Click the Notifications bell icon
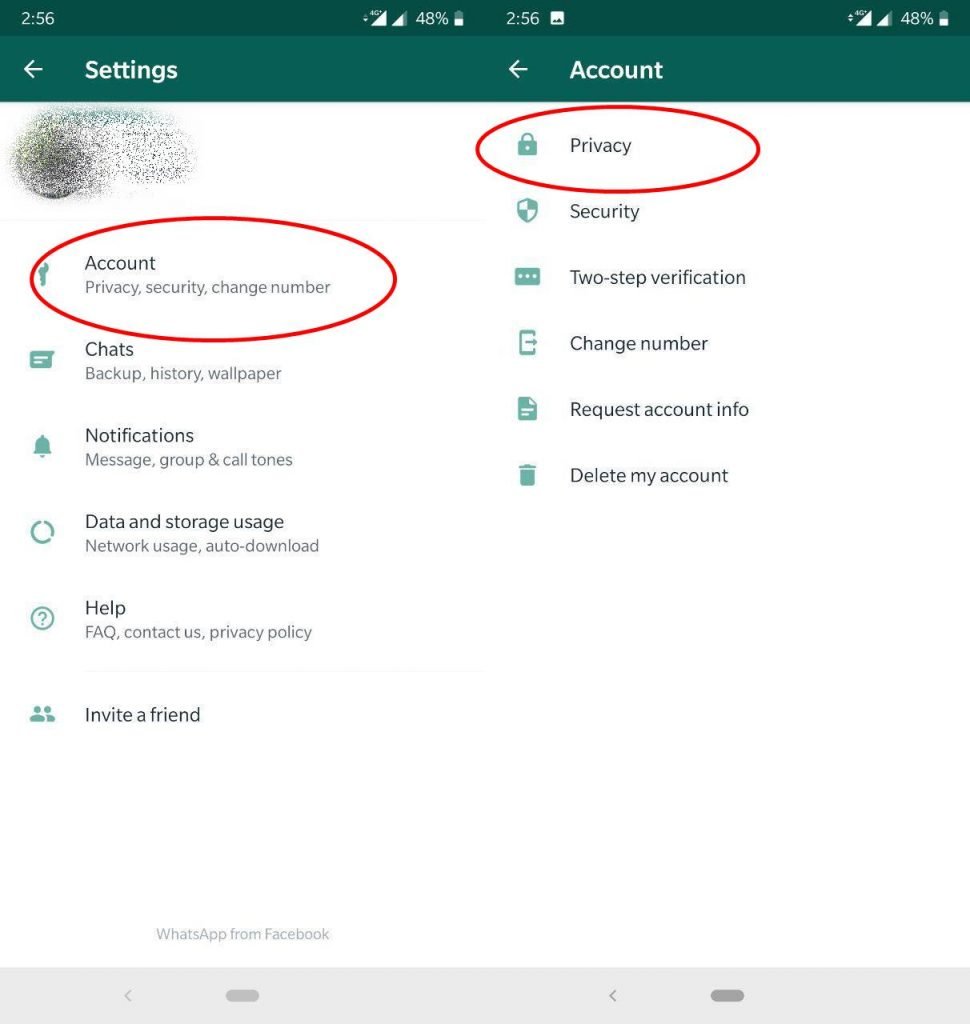The width and height of the screenshot is (970, 1024). 42,445
